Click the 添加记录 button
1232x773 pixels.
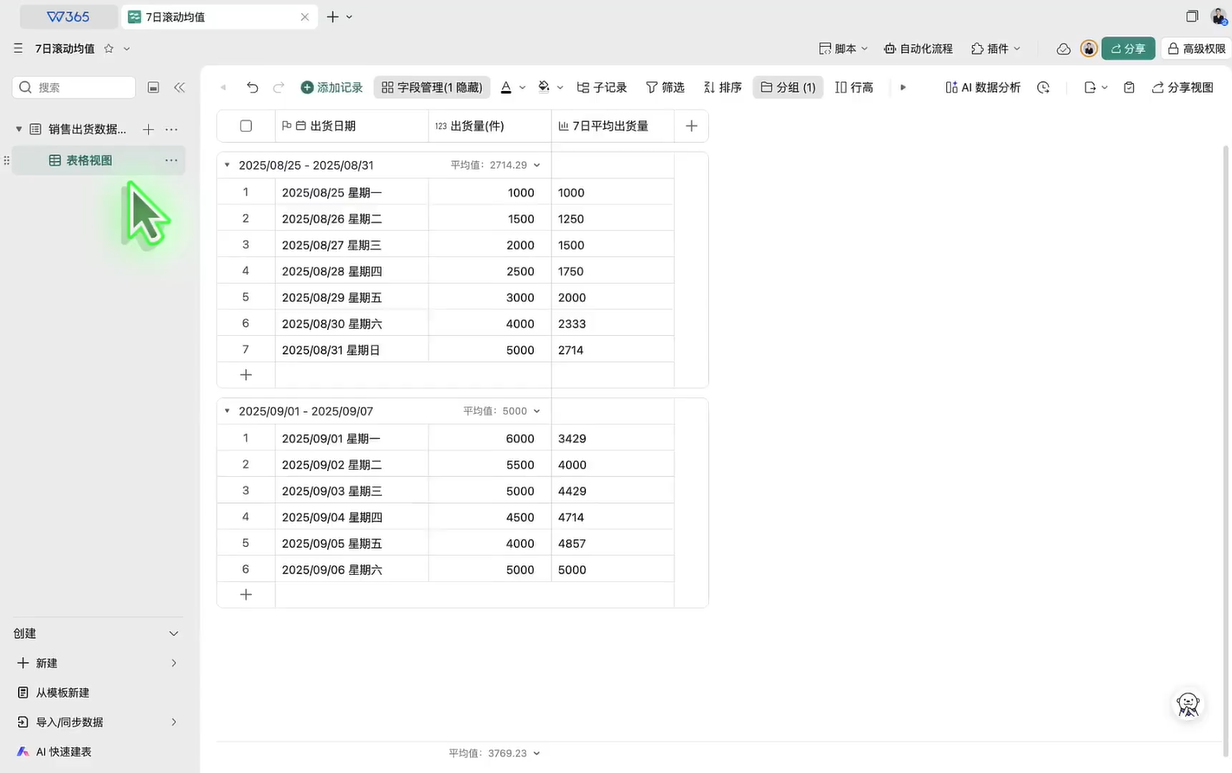click(x=332, y=88)
